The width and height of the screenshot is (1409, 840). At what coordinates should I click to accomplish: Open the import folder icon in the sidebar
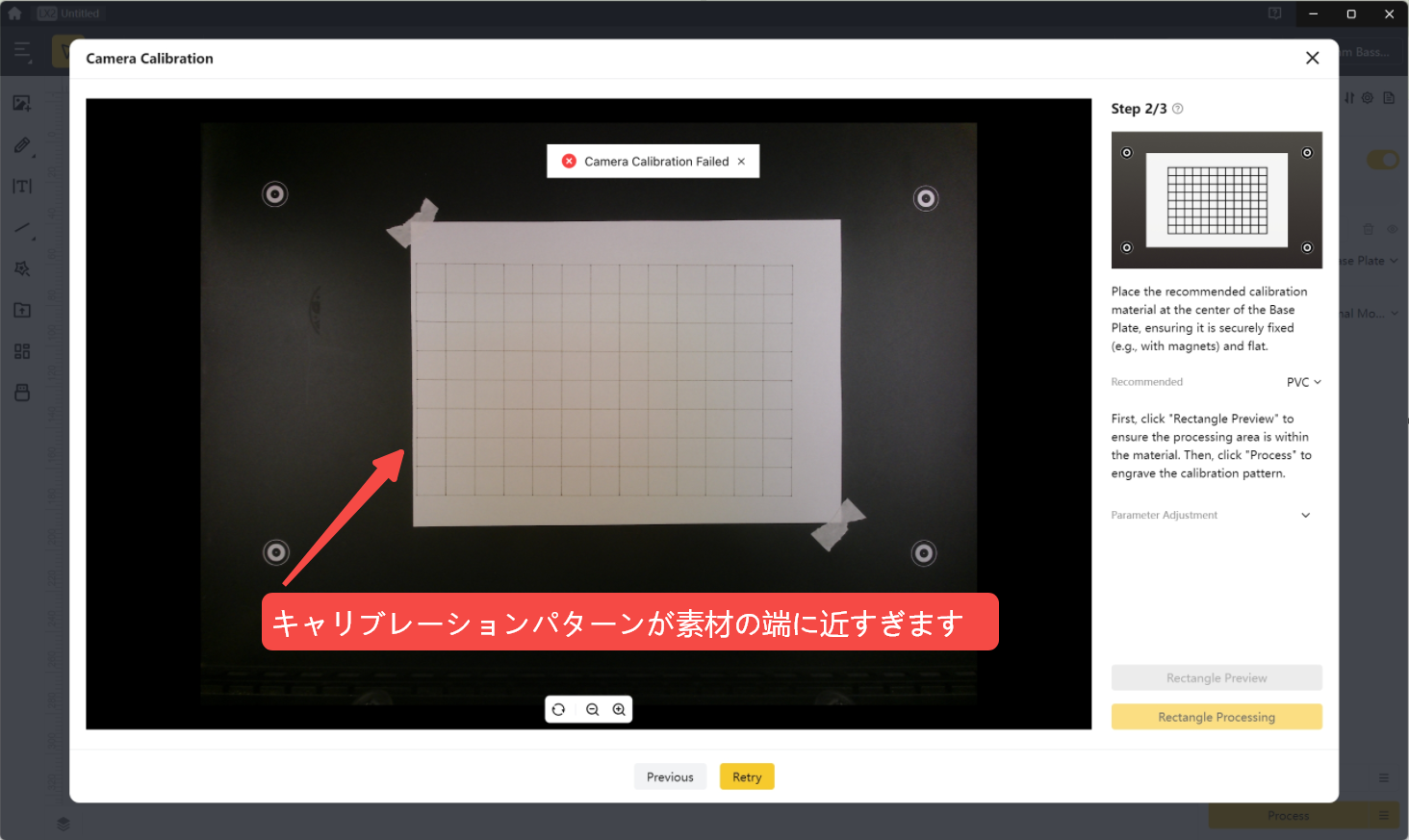22,310
